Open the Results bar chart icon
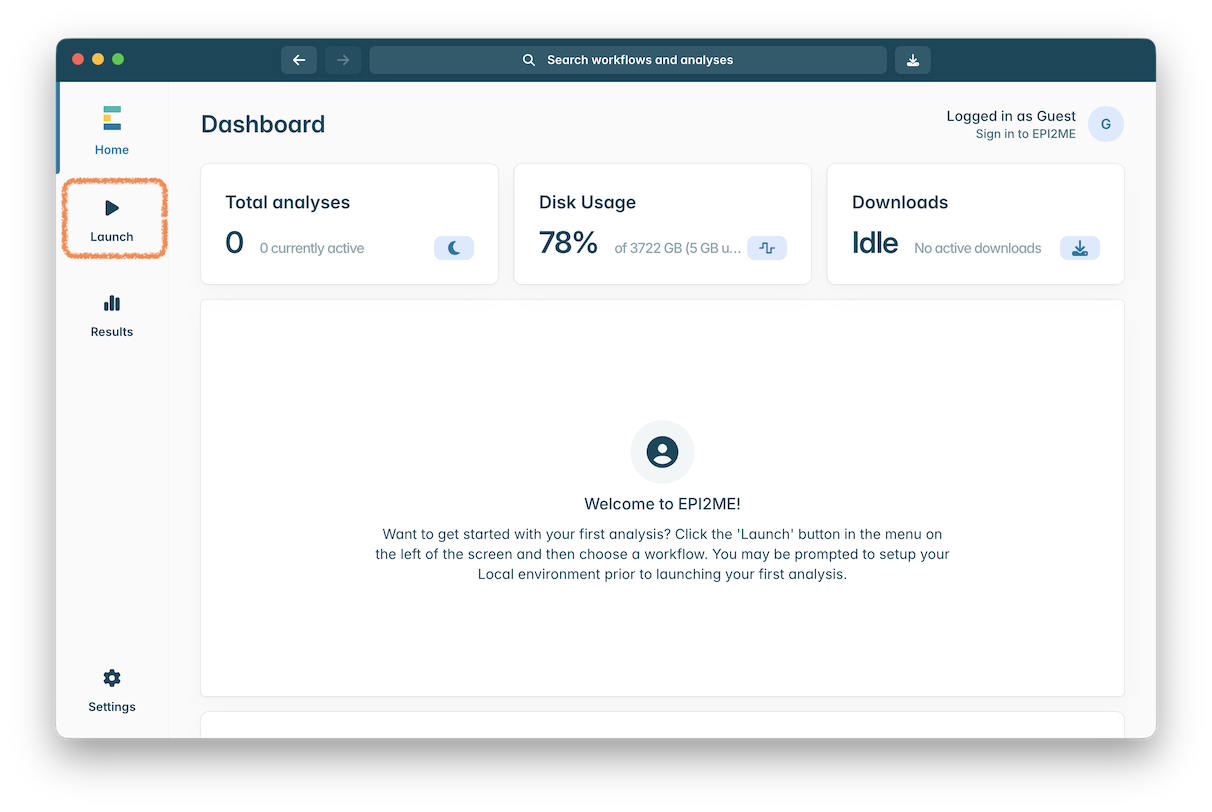This screenshot has height=812, width=1212. (112, 303)
